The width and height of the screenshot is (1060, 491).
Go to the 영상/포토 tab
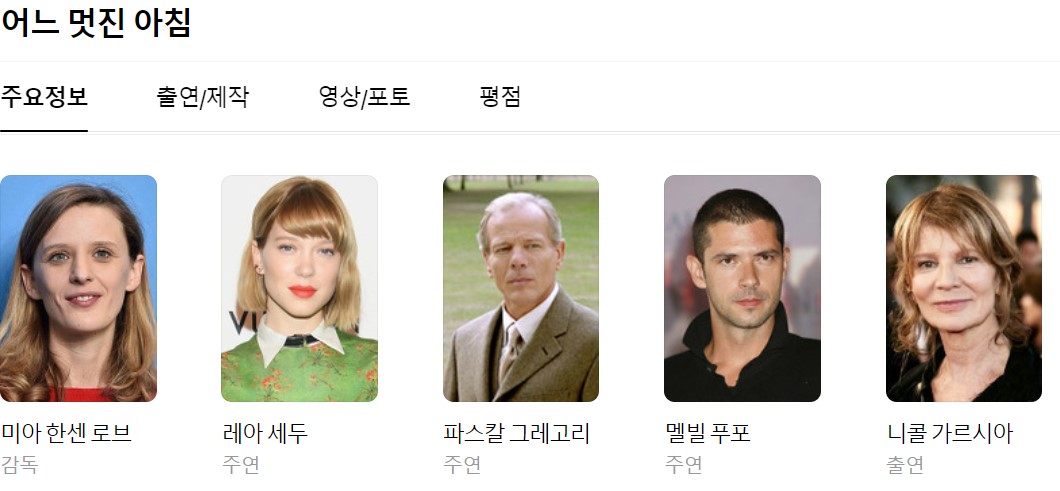[x=364, y=97]
